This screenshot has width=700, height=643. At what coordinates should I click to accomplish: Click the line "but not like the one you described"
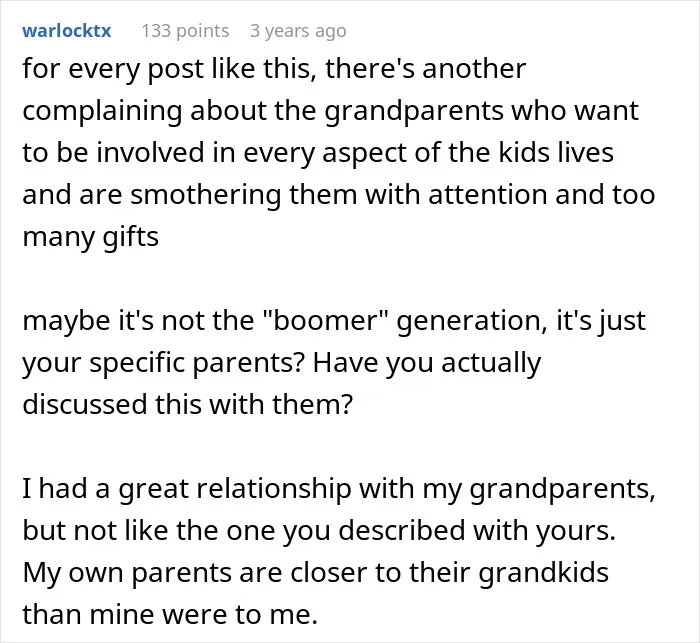click(319, 530)
